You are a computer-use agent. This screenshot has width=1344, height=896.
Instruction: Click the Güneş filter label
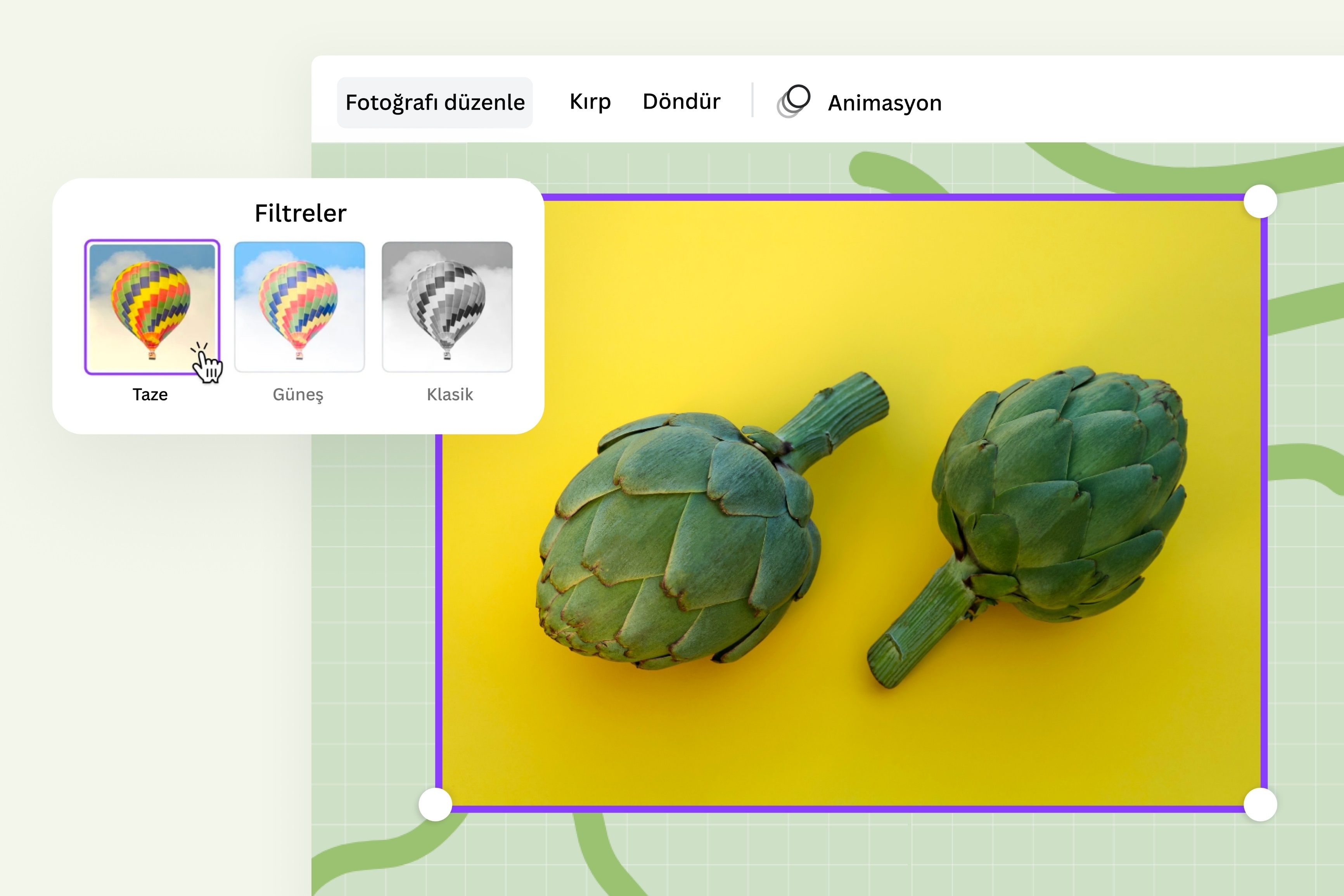pyautogui.click(x=298, y=395)
